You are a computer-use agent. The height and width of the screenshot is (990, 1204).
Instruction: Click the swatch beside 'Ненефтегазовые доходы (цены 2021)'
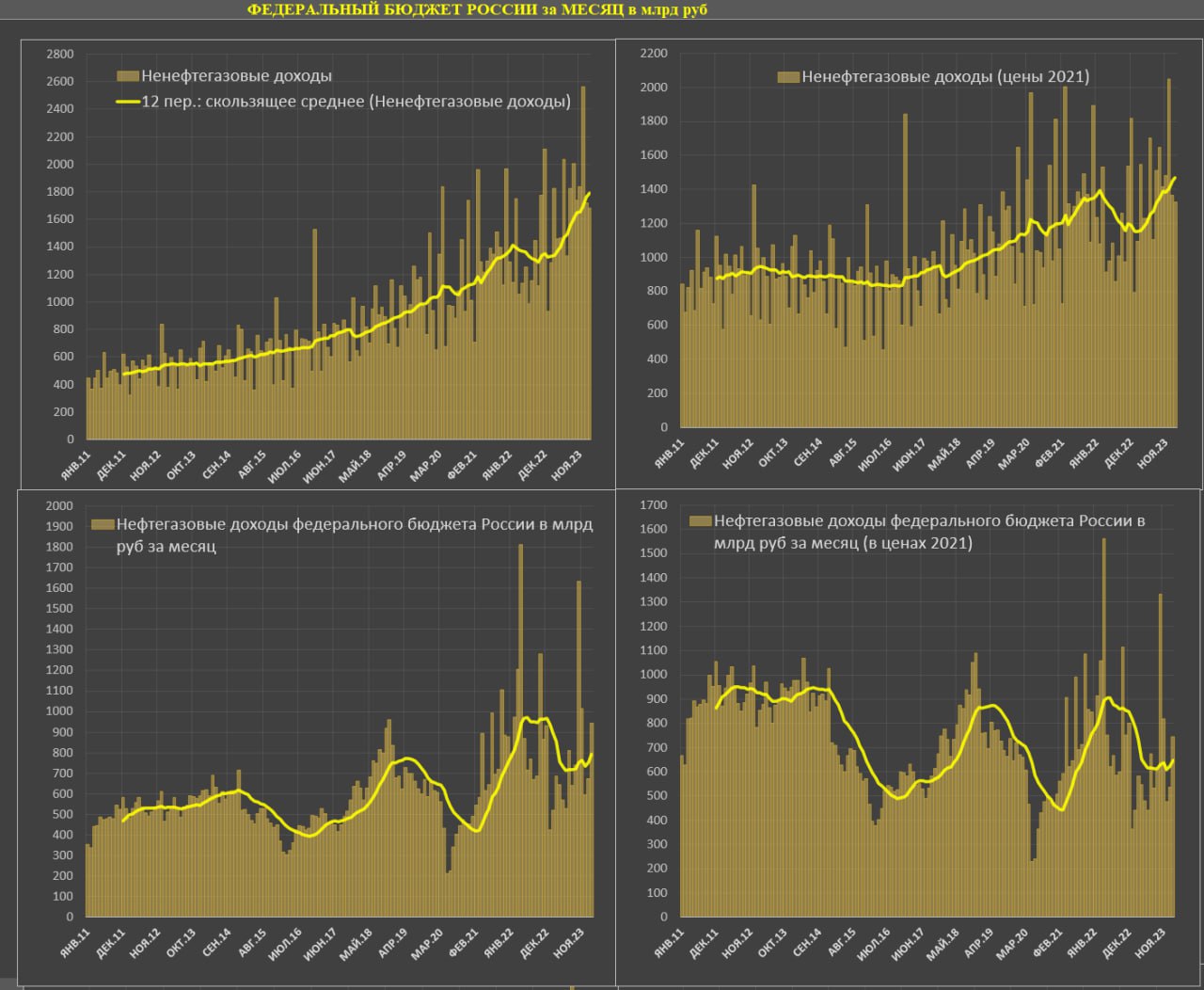pyautogui.click(x=788, y=77)
